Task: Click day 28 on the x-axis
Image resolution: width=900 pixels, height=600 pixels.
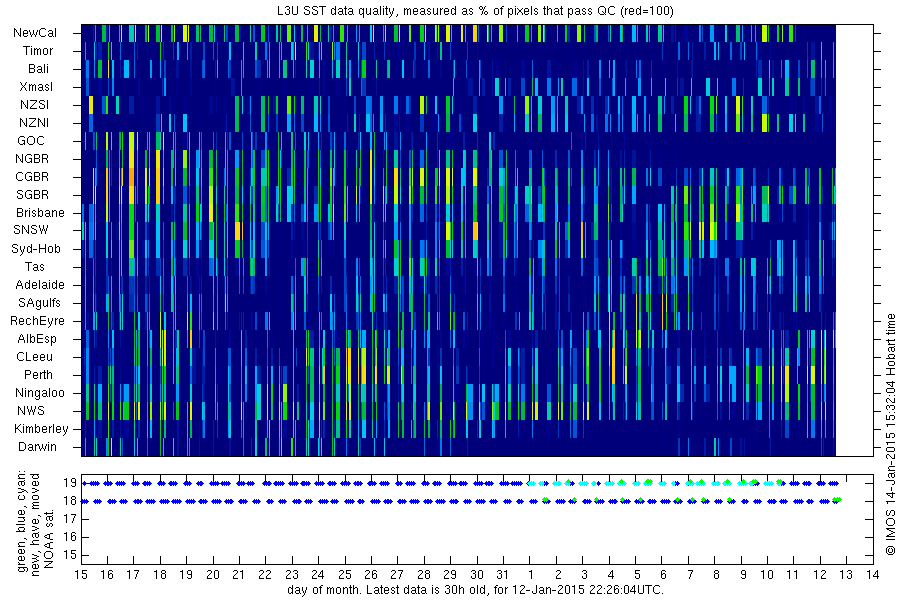Action: click(424, 575)
